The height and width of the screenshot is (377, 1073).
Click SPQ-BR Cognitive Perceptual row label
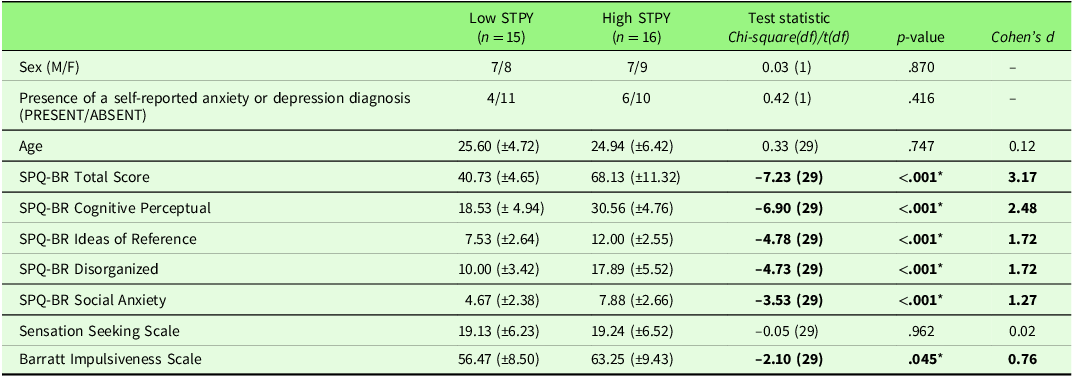94,209
